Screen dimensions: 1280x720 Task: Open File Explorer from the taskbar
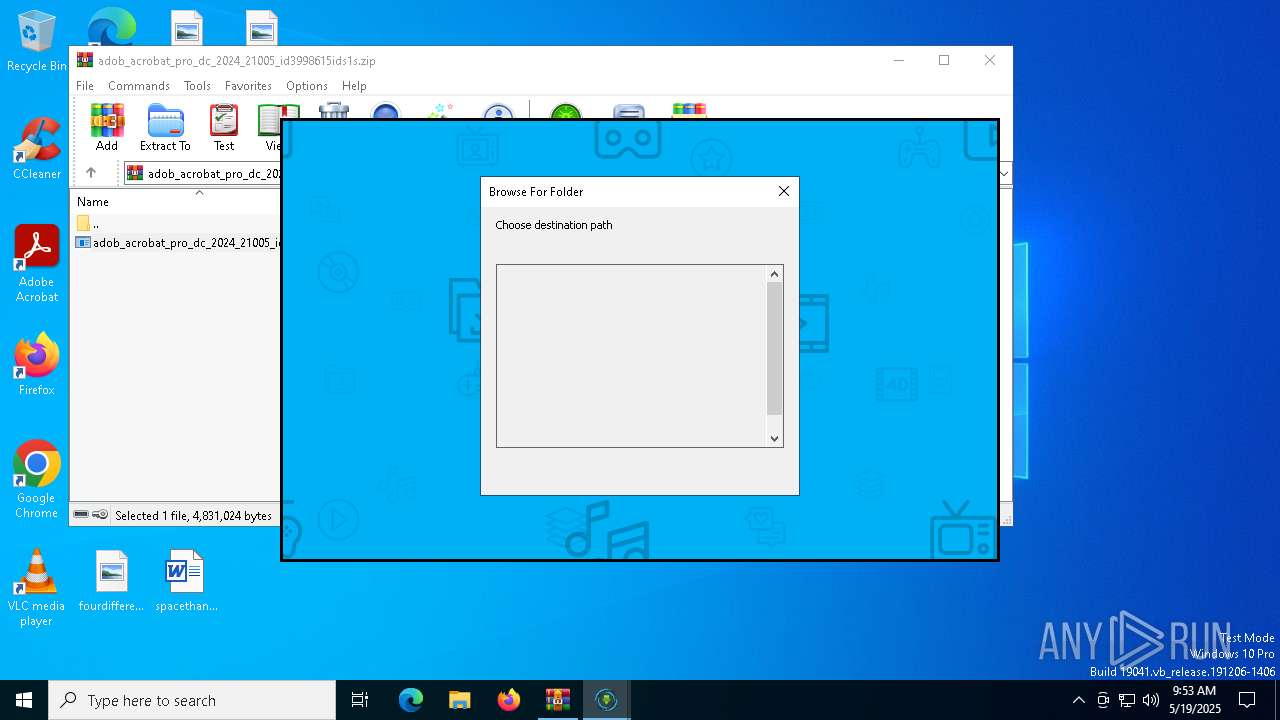click(459, 700)
